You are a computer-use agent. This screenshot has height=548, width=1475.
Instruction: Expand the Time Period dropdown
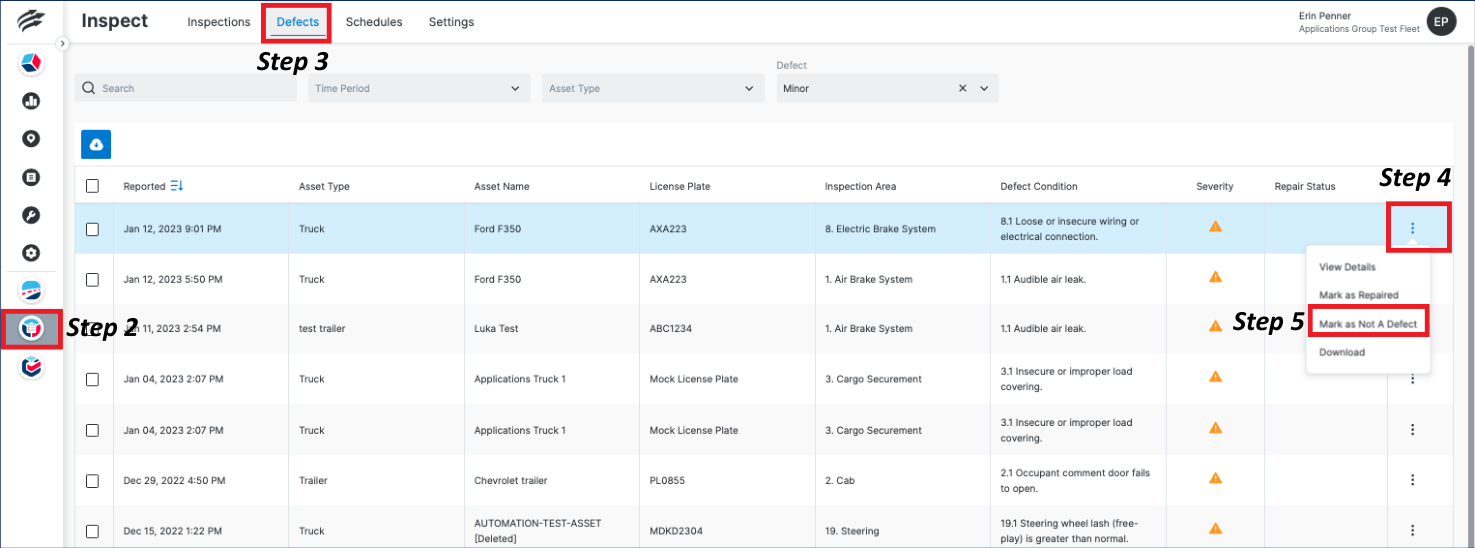pos(419,88)
